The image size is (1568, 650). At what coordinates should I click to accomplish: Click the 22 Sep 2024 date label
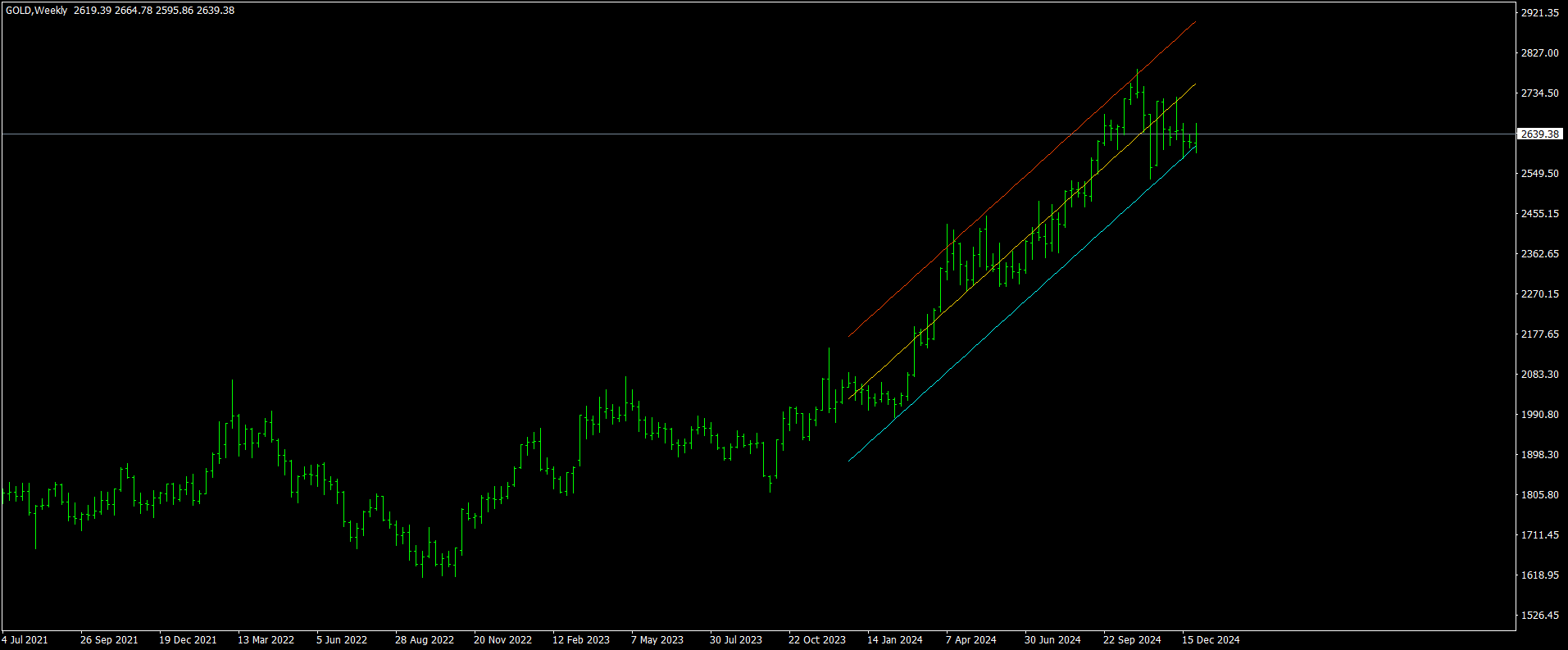1132,640
